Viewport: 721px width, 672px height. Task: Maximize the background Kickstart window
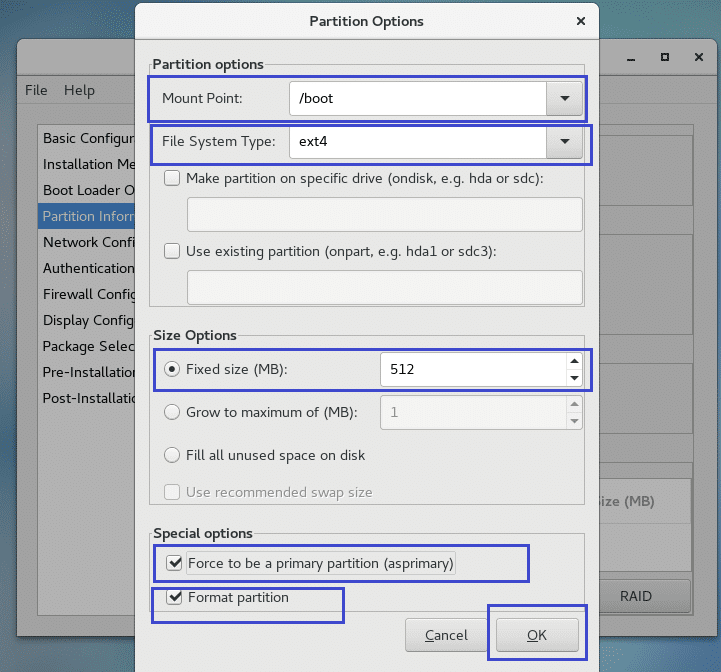[x=665, y=58]
